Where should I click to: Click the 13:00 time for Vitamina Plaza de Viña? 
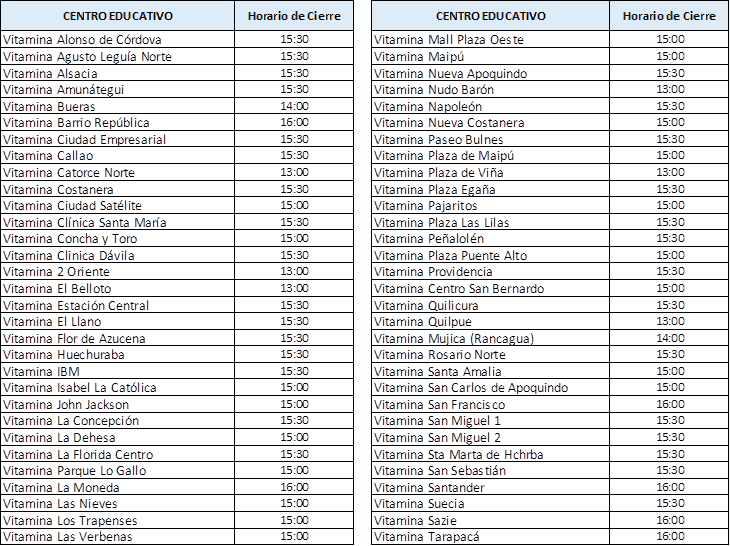(x=670, y=172)
